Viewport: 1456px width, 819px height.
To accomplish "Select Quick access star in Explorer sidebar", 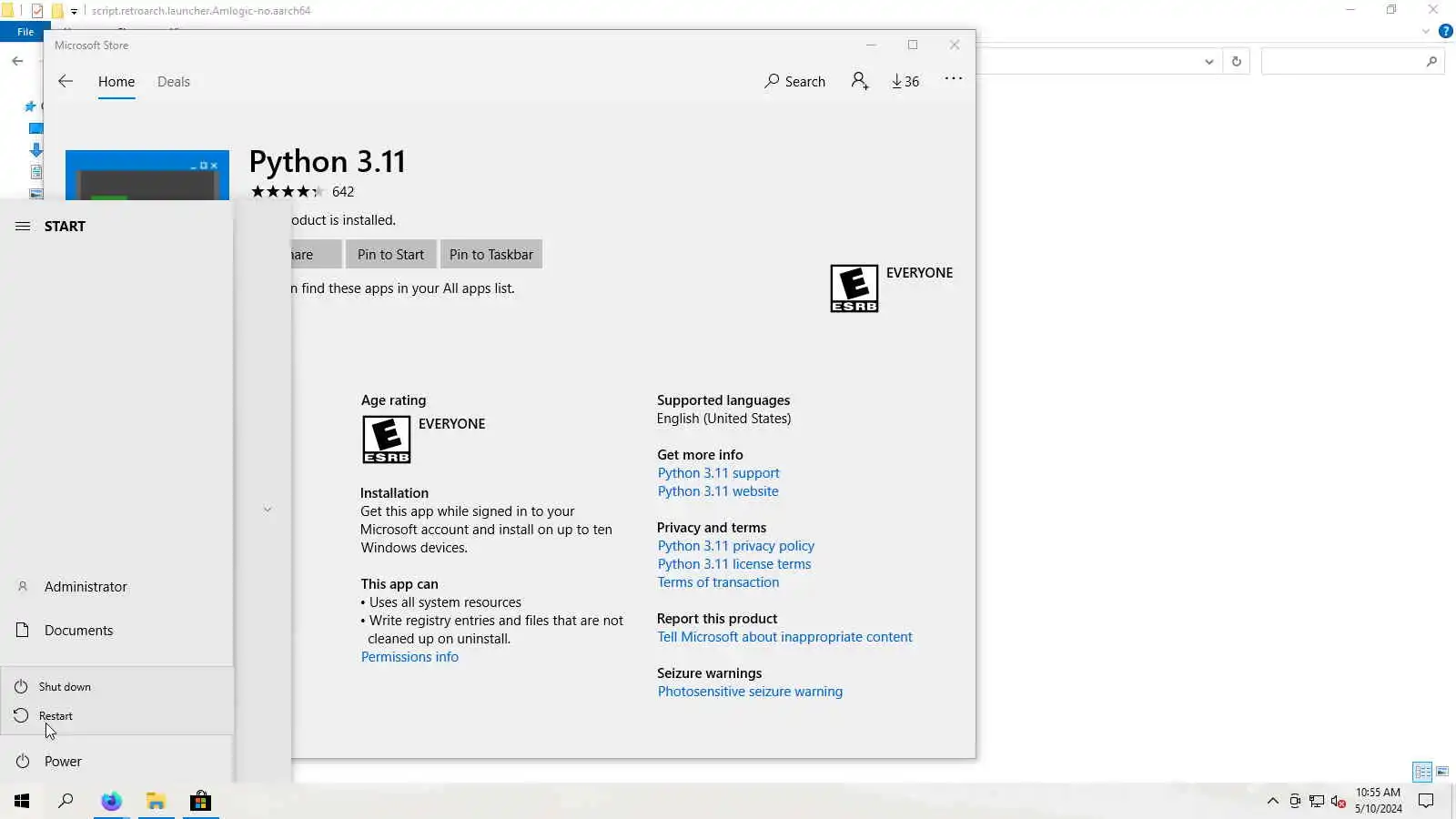I will pos(30,106).
